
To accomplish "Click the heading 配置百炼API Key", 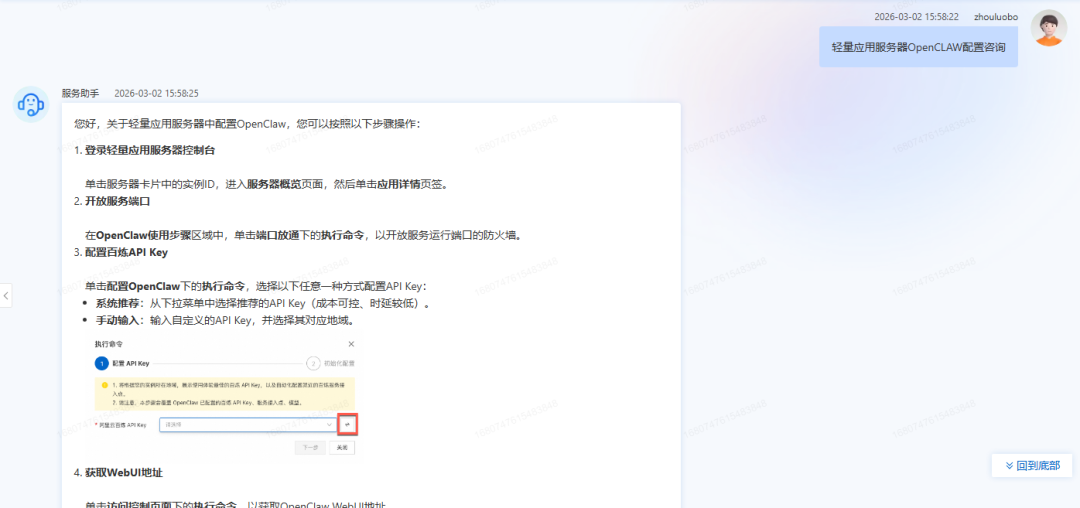I will coord(126,252).
